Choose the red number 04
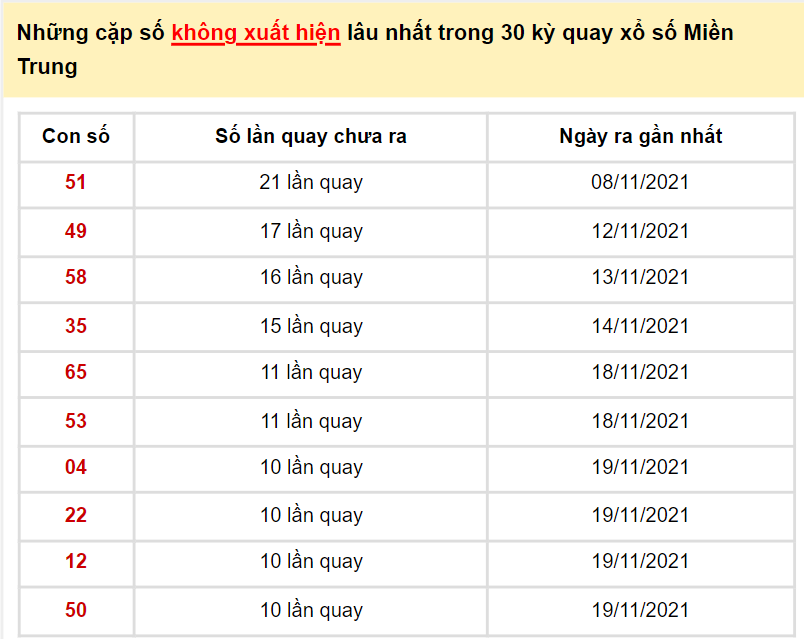This screenshot has height=639, width=804. click(x=76, y=467)
